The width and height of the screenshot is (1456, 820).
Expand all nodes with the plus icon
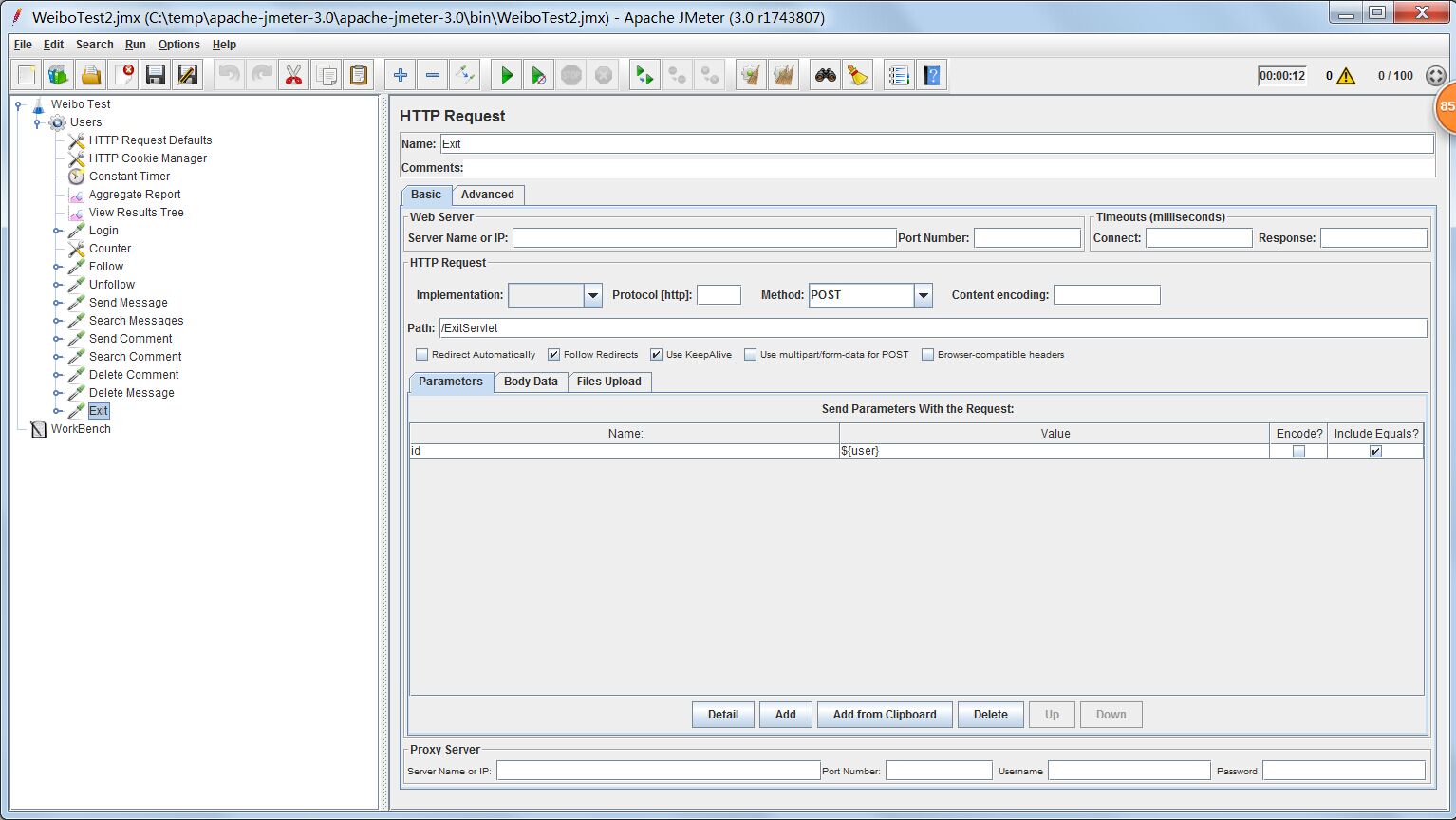(401, 75)
